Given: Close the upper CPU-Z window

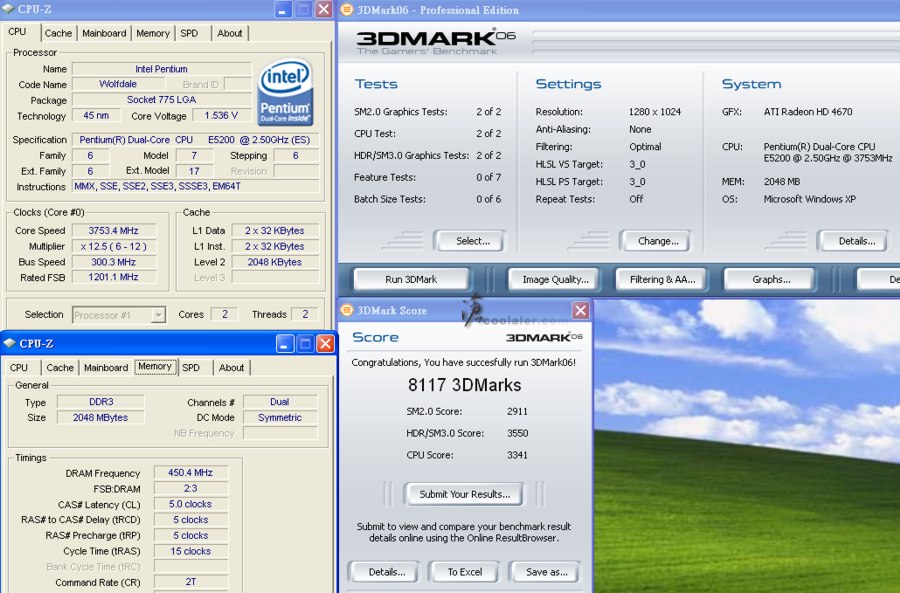Looking at the screenshot, I should (x=324, y=10).
